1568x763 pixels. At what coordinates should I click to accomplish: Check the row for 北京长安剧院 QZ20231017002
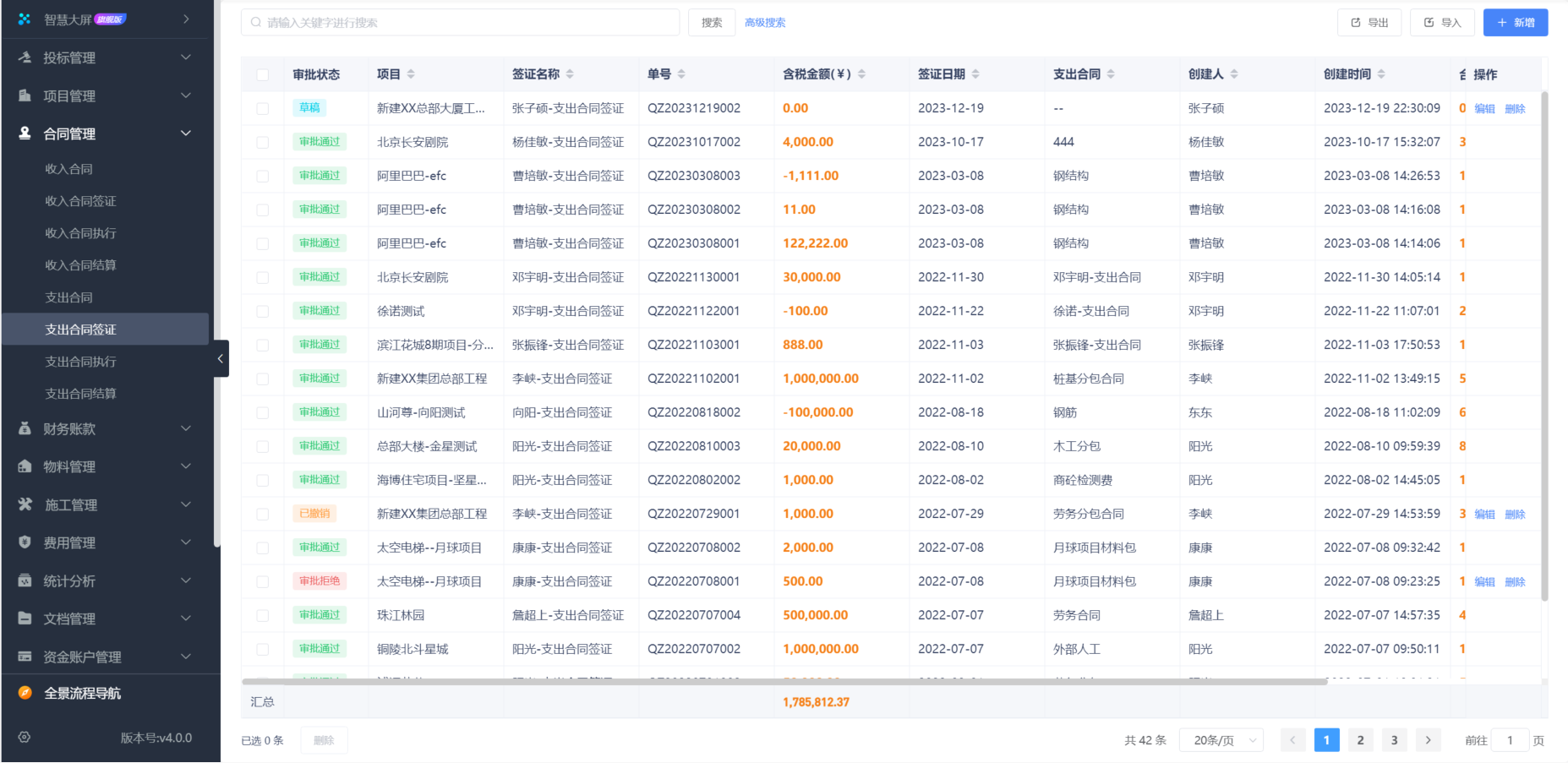(x=263, y=142)
